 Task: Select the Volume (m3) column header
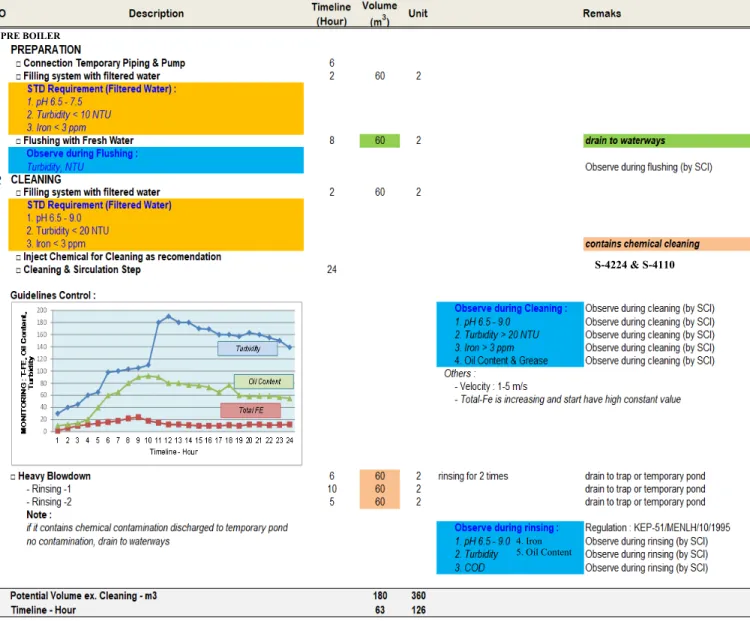[379, 13]
